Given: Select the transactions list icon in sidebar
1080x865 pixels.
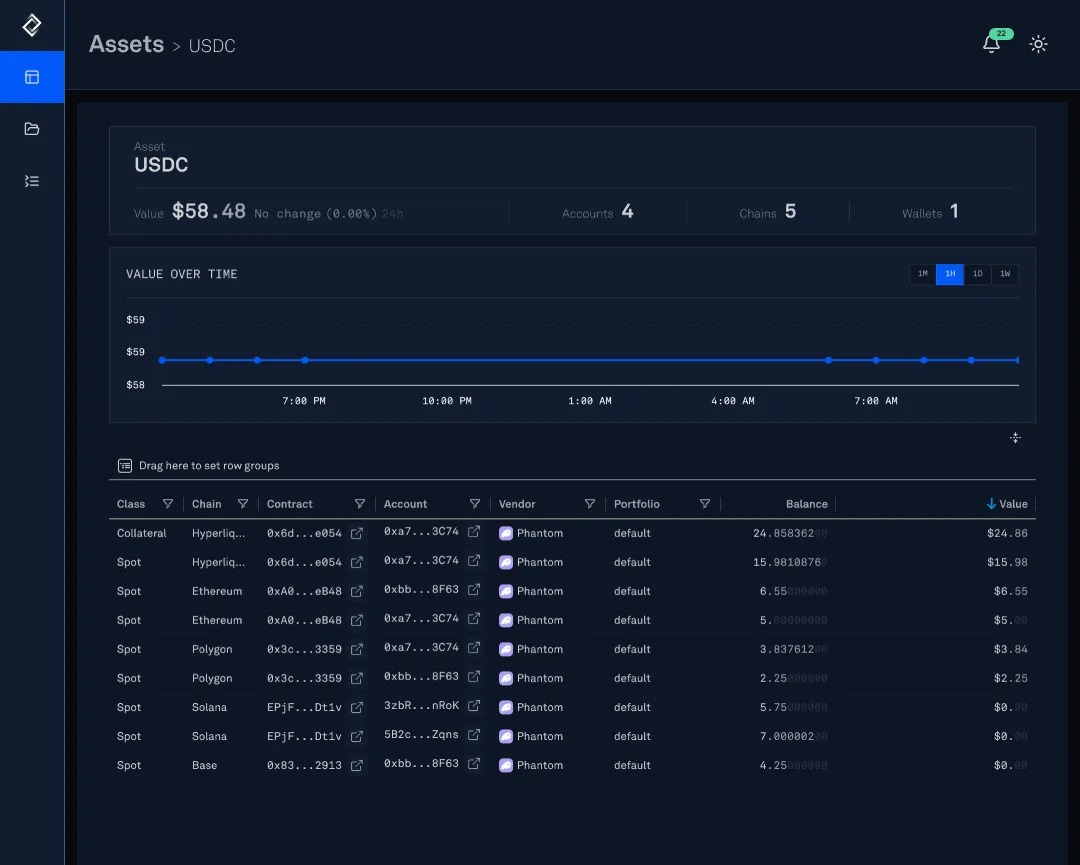Looking at the screenshot, I should [x=31, y=180].
